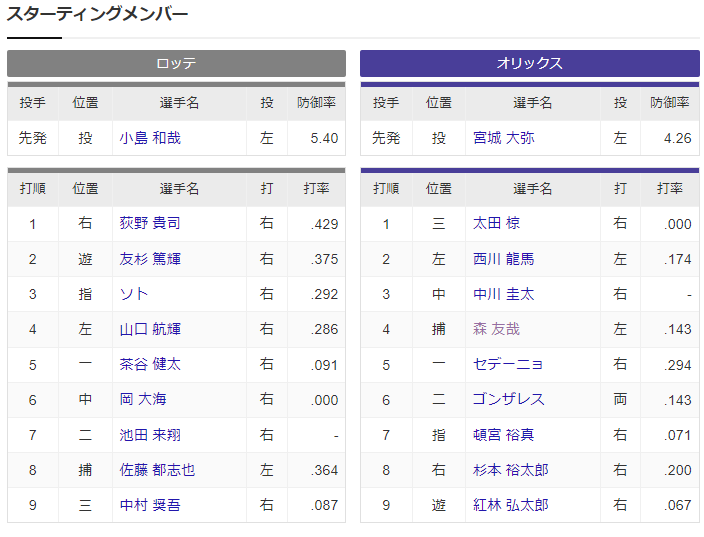
Task: Open 紅林 弘太郎 player link
Action: [510, 505]
